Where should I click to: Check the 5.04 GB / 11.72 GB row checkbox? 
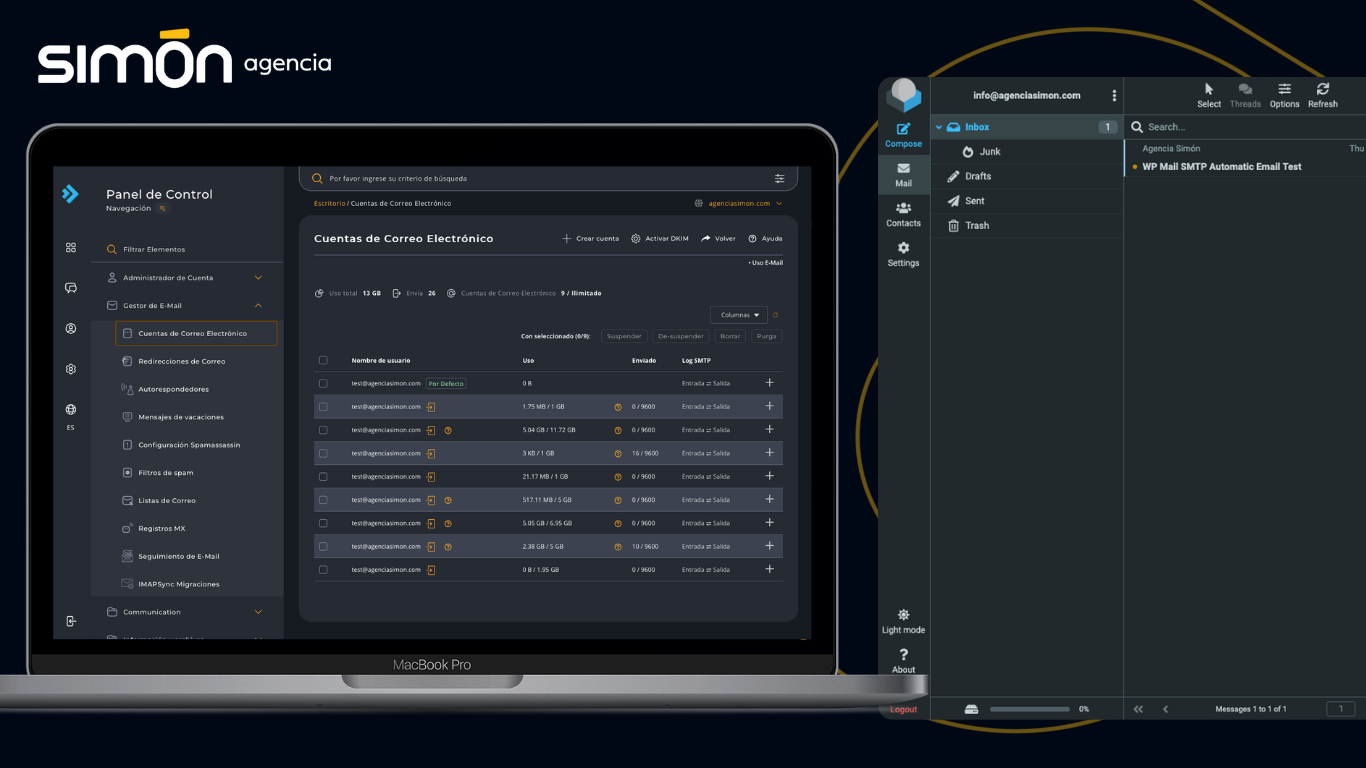click(323, 430)
